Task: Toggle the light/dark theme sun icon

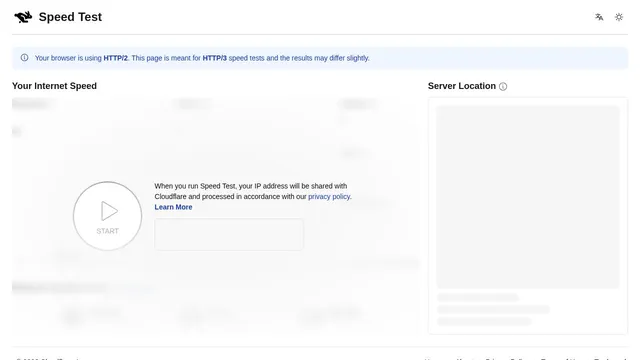Action: 619,17
